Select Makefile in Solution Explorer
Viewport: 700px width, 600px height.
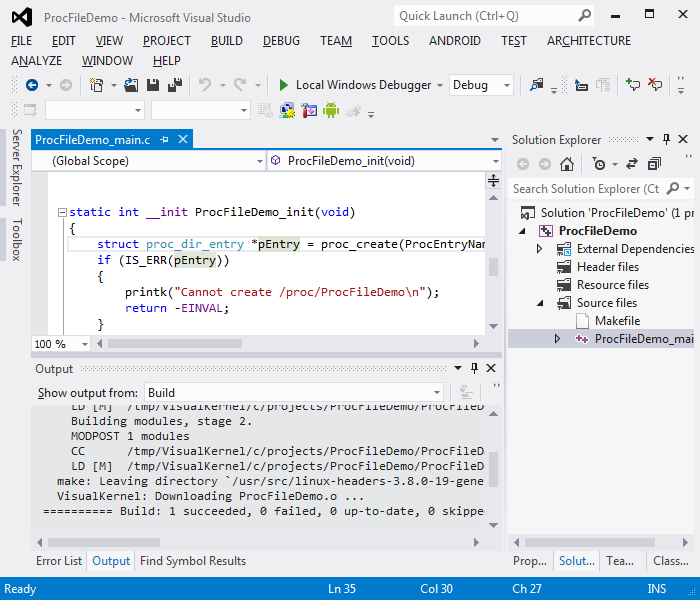click(x=617, y=321)
